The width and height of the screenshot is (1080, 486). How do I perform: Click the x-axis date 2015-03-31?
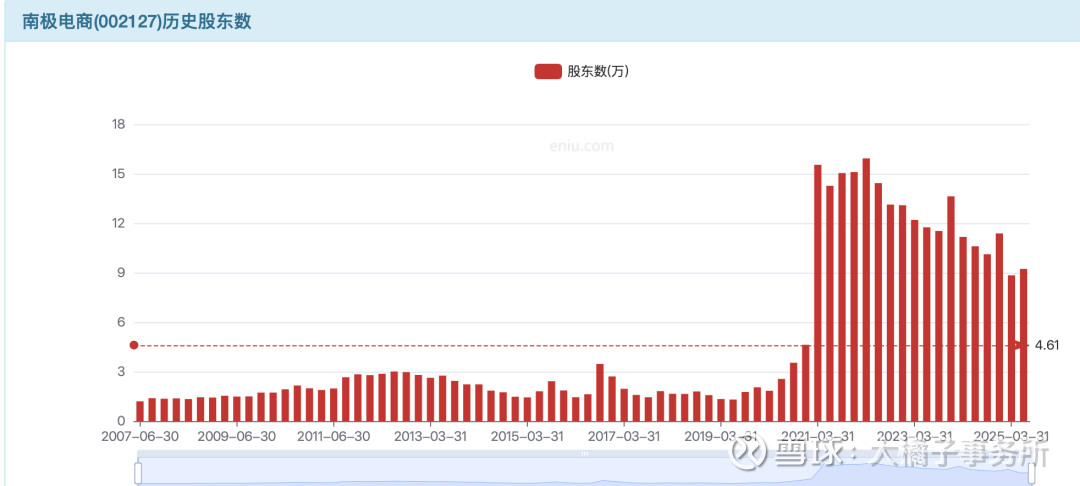528,436
